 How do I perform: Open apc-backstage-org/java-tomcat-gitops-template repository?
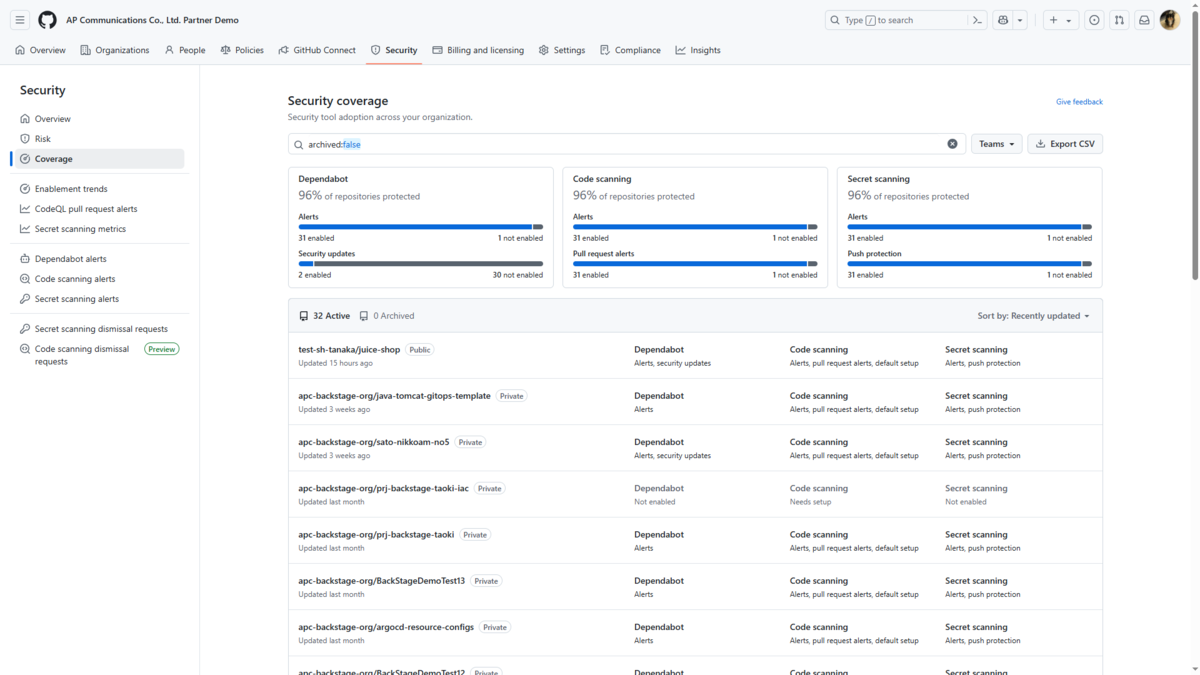point(394,396)
